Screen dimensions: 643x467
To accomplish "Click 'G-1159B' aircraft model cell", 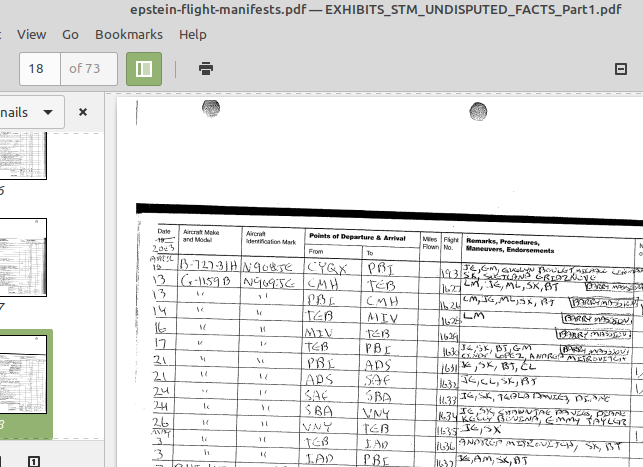I will pyautogui.click(x=205, y=281).
